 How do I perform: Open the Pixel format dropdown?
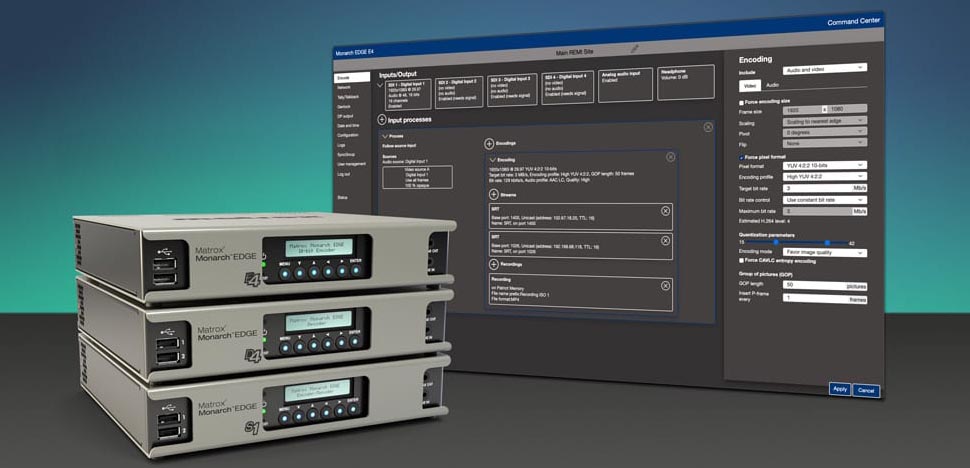tap(825, 165)
